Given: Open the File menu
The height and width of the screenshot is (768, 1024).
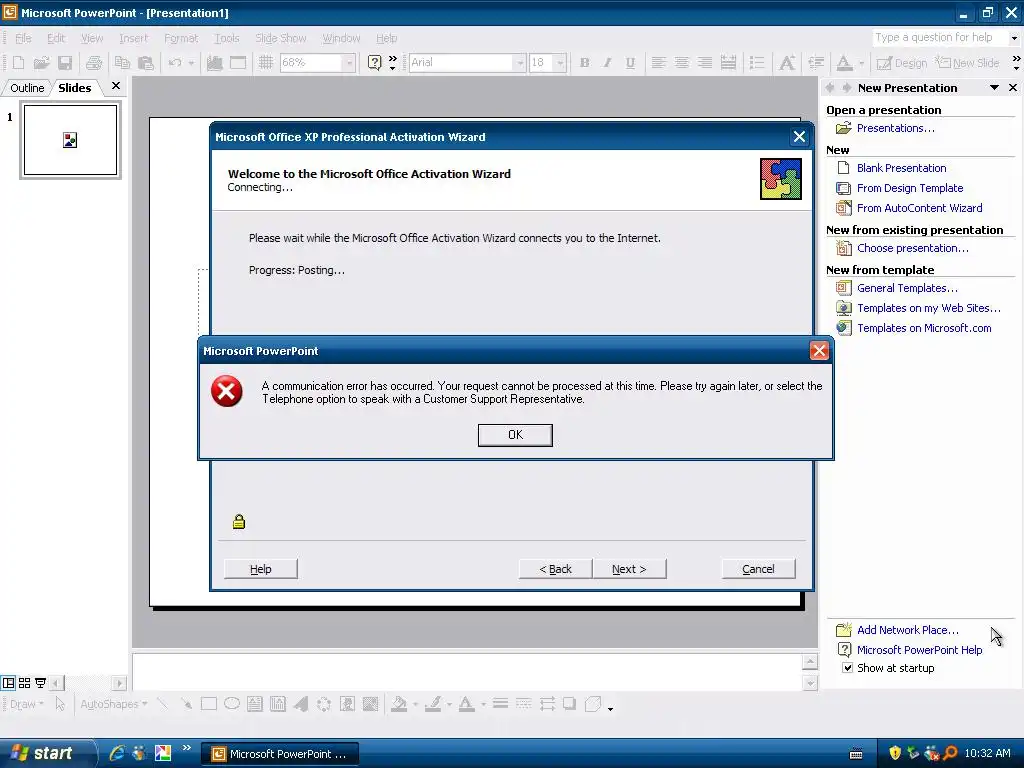Looking at the screenshot, I should 23,39.
